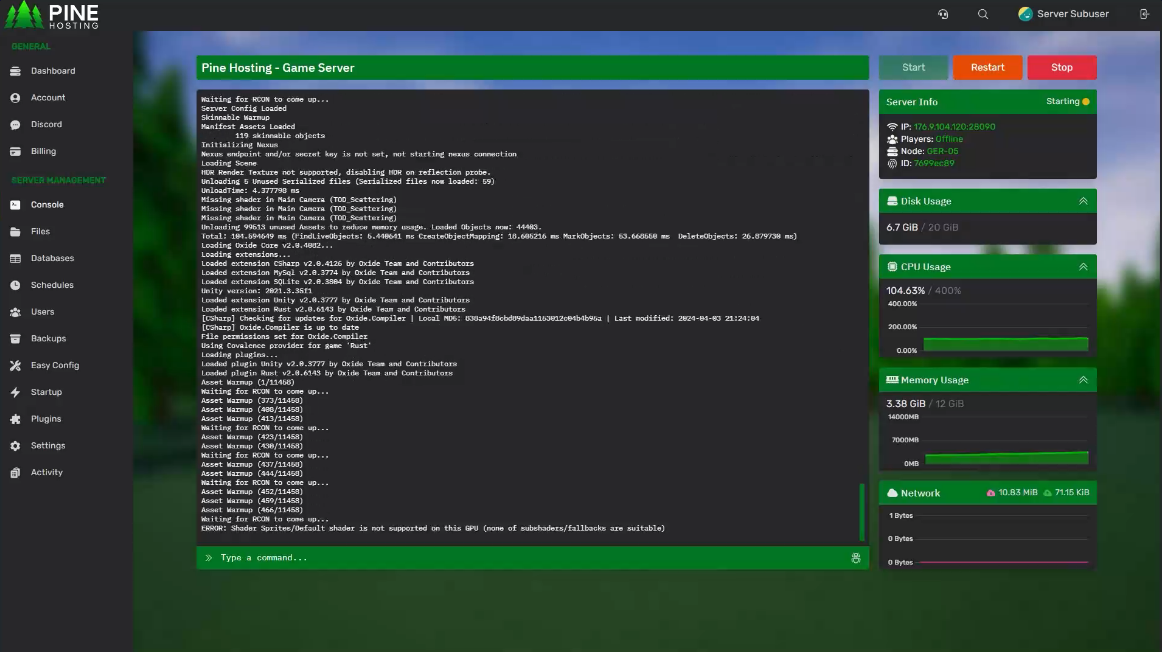This screenshot has height=652, width=1162.
Task: Click the CPU Usage chip icon
Action: pos(892,267)
